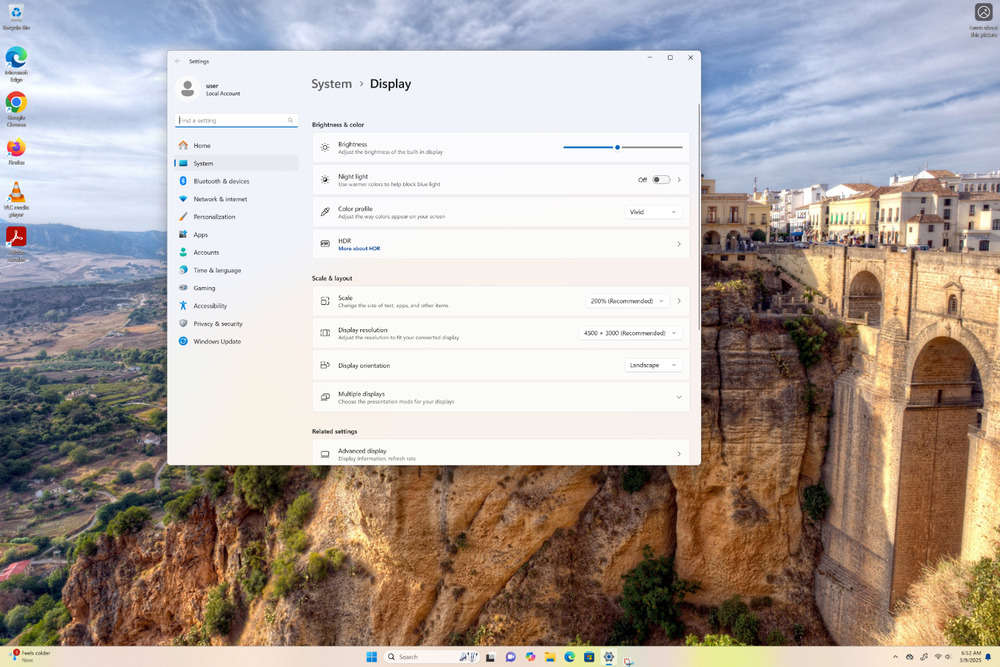
Task: Open the Color profile dropdown
Action: click(x=652, y=212)
